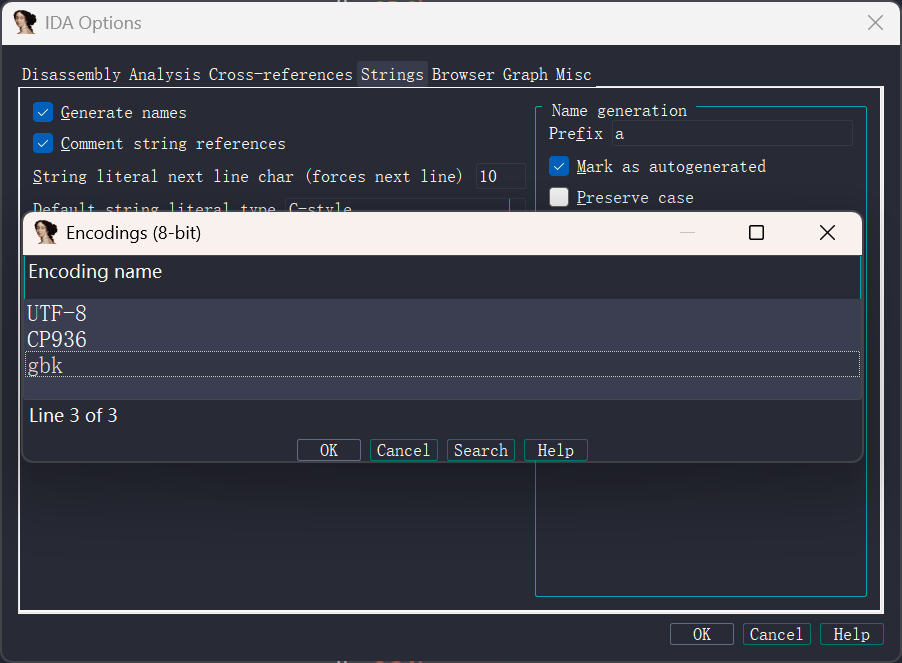902x663 pixels.
Task: Click OK in IDA Options window
Action: tap(702, 634)
